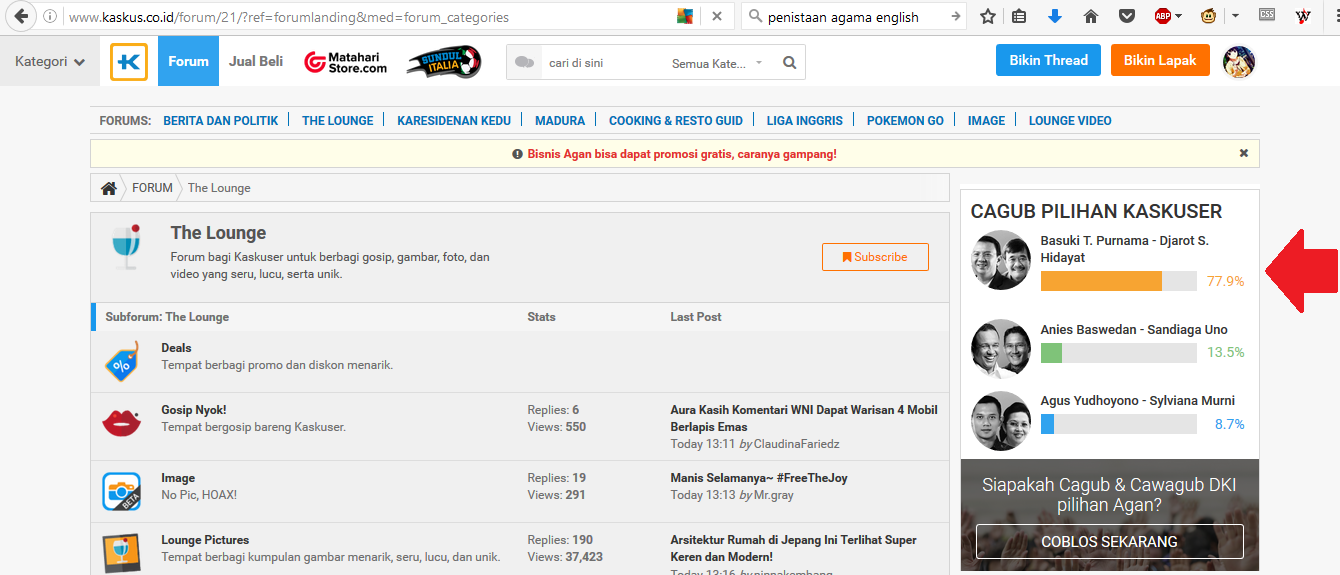Switch to the Jual Beli tab
This screenshot has height=575, width=1340.
point(256,61)
